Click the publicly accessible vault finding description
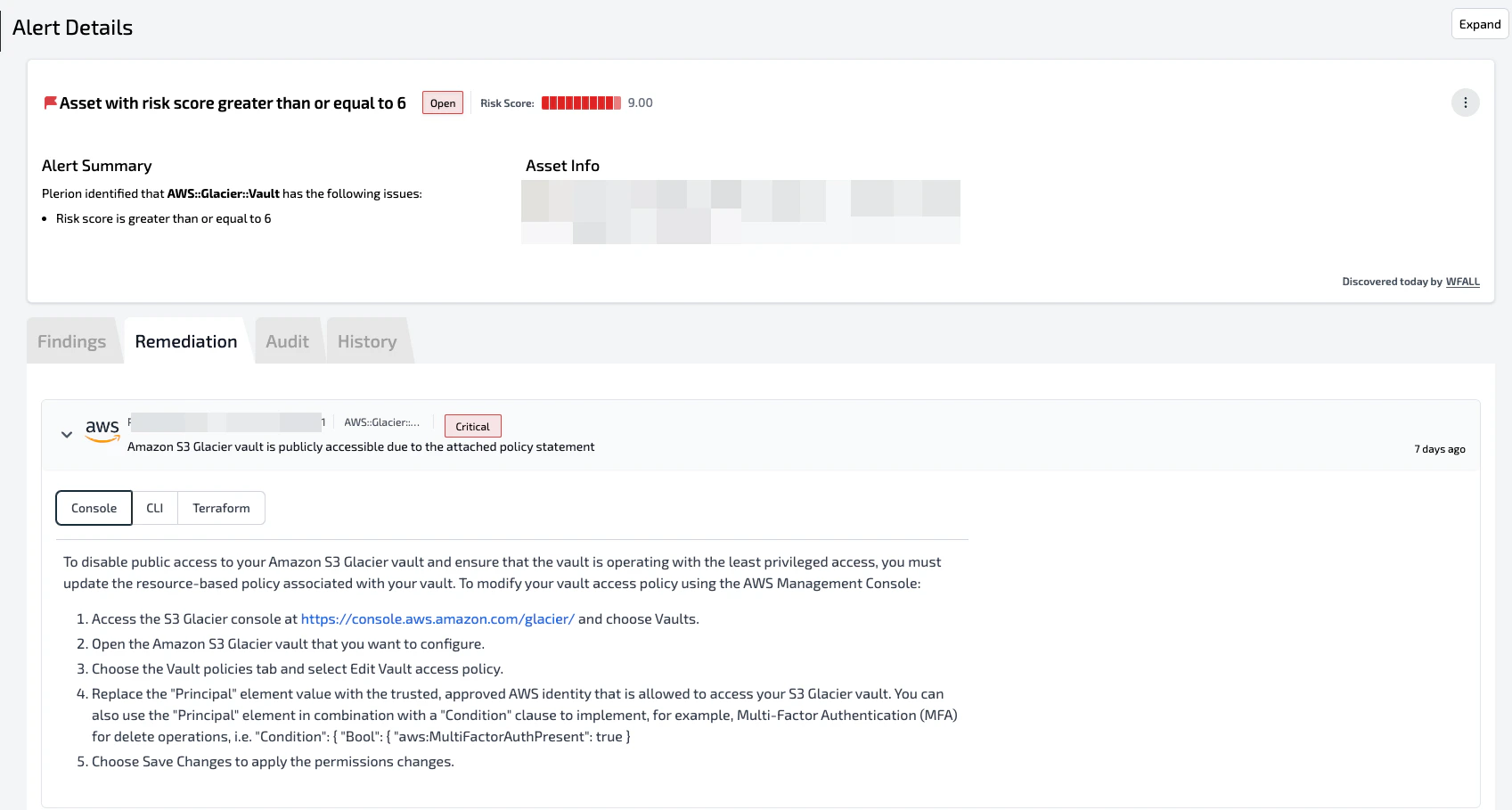The image size is (1512, 810). pyautogui.click(x=361, y=447)
